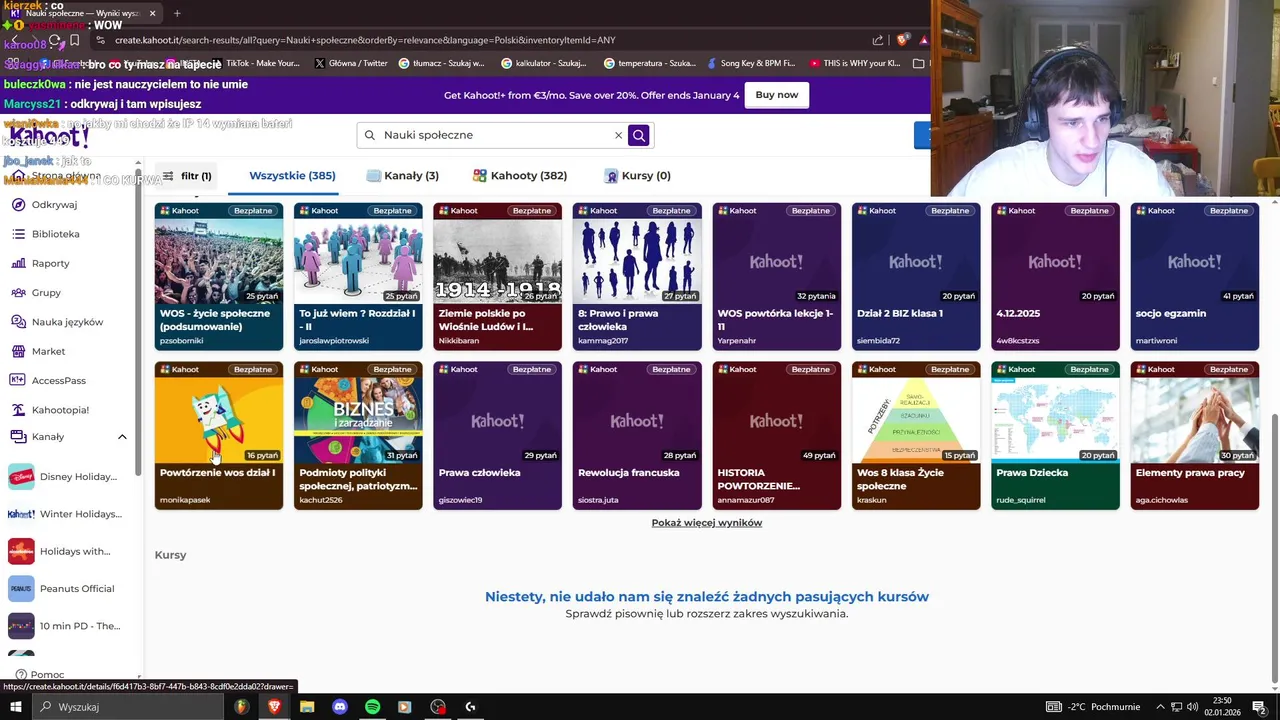
Task: Open Biblioteka in the sidebar
Action: [55, 234]
